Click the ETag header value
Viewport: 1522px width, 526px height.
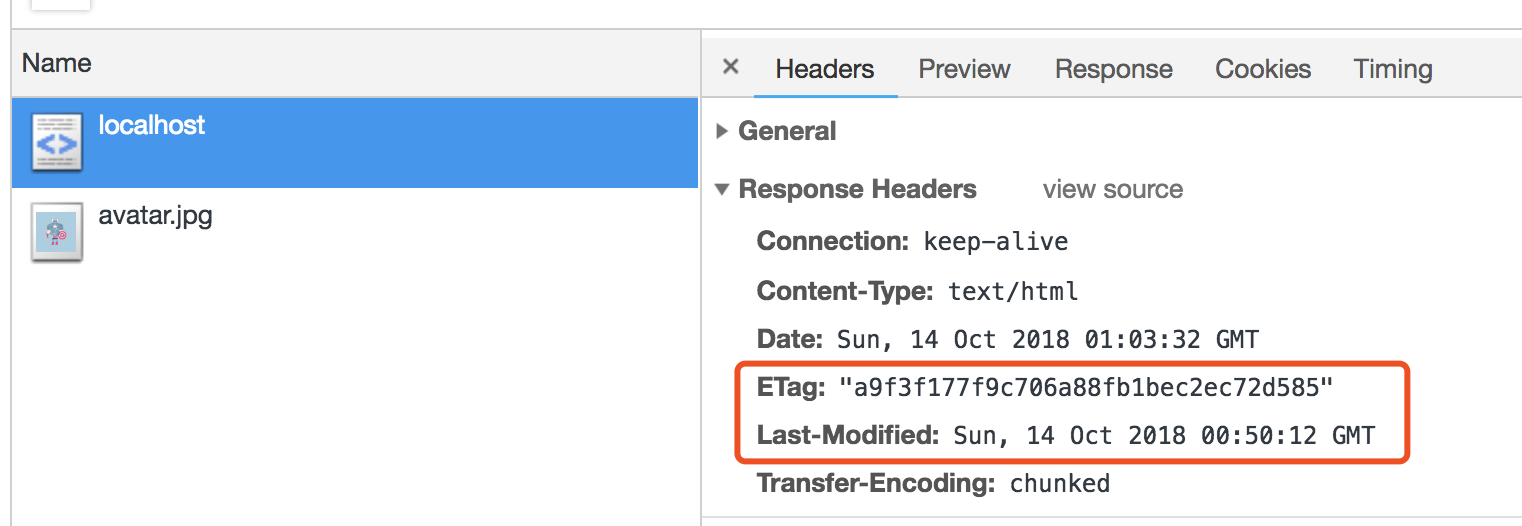click(x=1086, y=387)
